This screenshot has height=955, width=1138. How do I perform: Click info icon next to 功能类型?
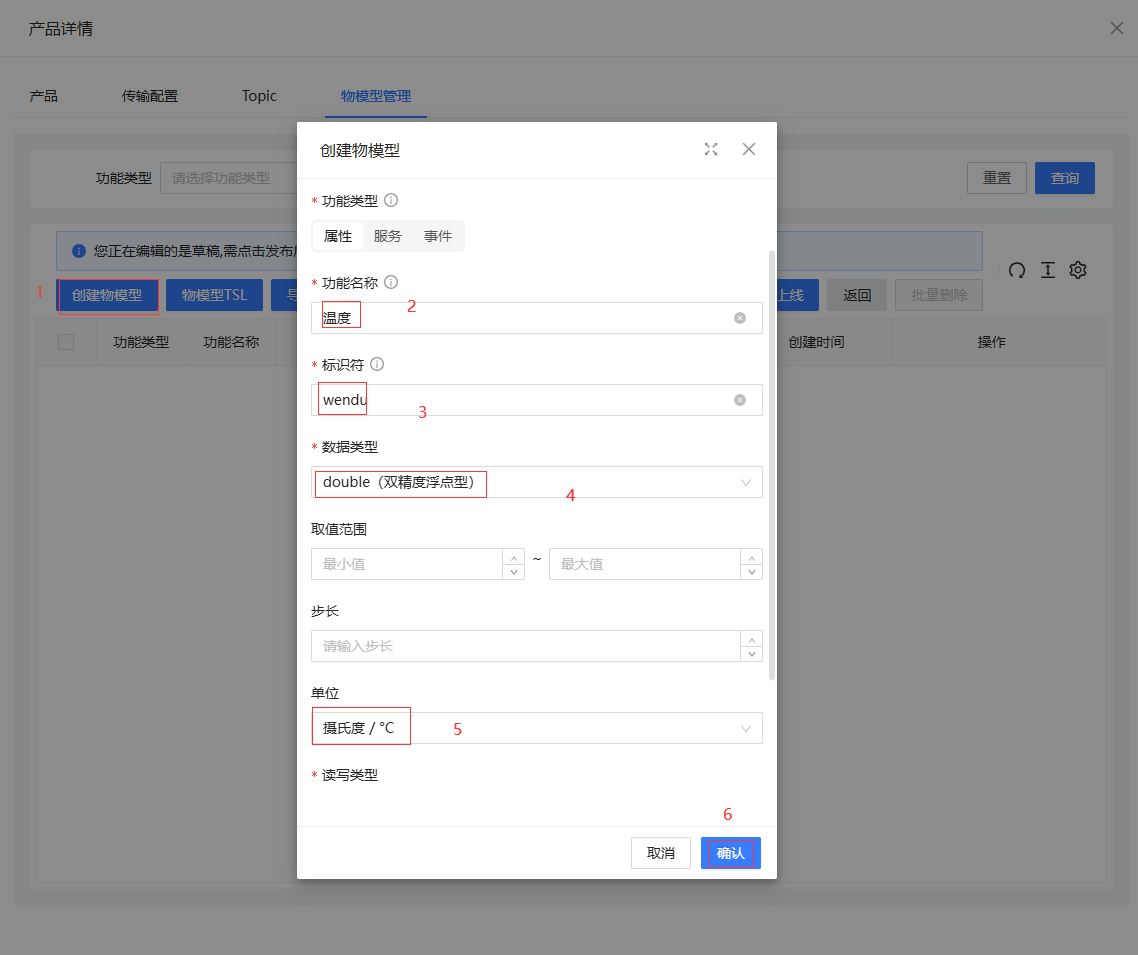tap(391, 200)
